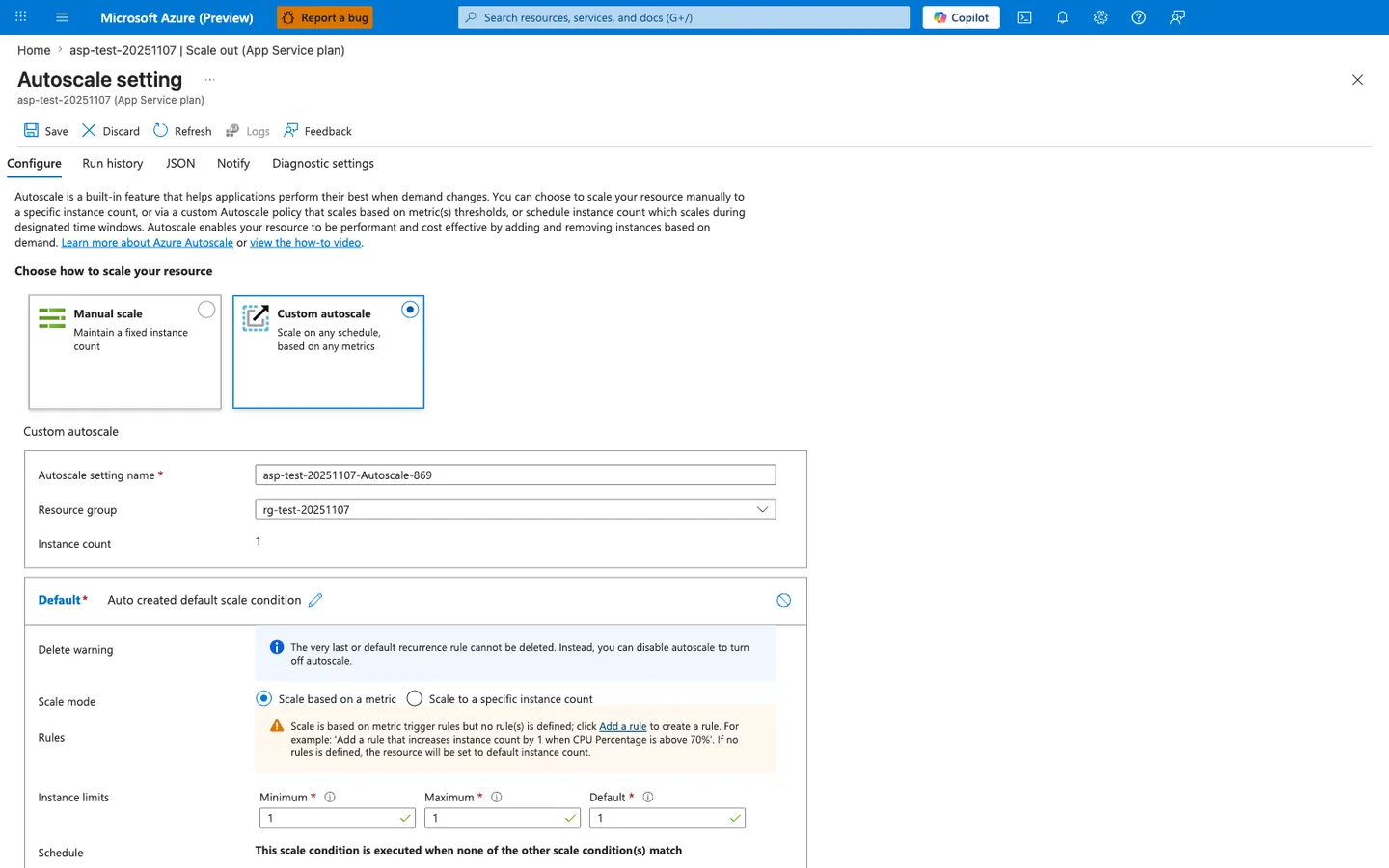Open the asp-test-20251107 Scale out breadcrumb
The image size is (1389, 868).
(x=206, y=50)
